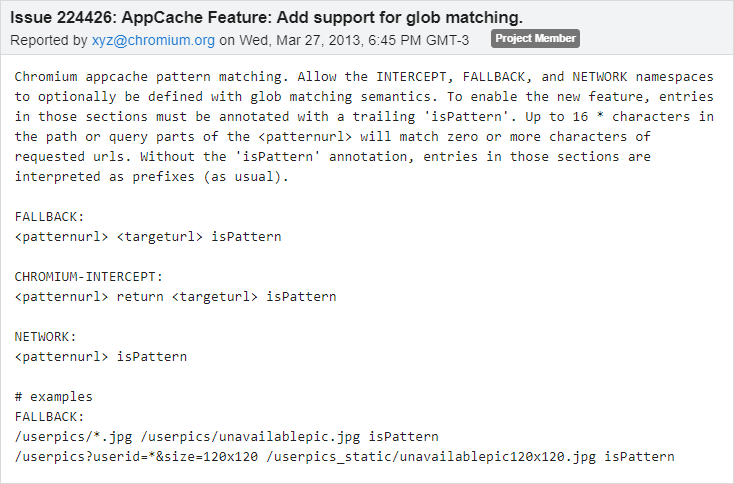Viewport: 734px width, 484px height.
Task: Click the NETWORK: section label
Action: [x=46, y=337]
